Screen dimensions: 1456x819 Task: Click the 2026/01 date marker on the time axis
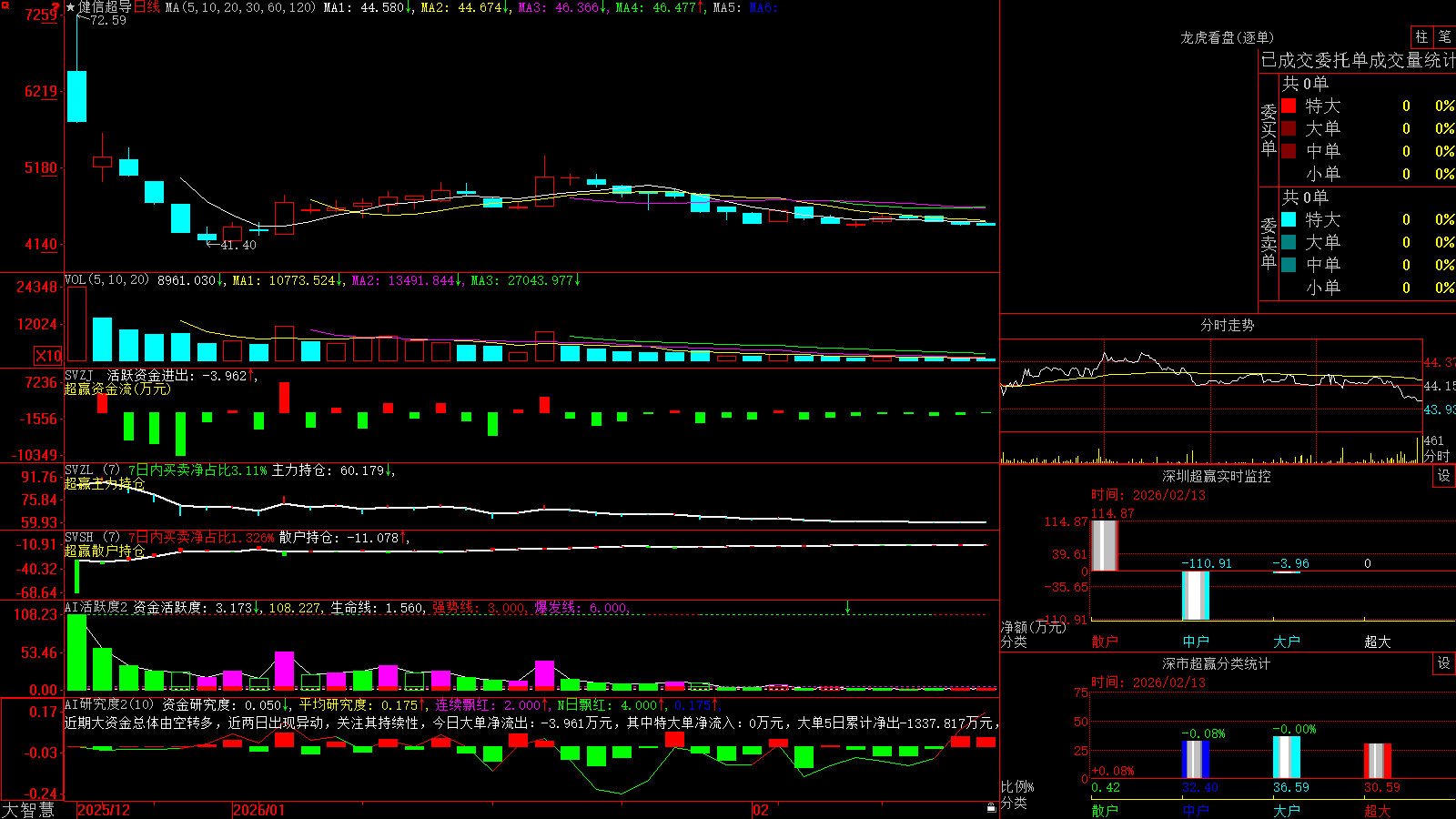tap(259, 810)
